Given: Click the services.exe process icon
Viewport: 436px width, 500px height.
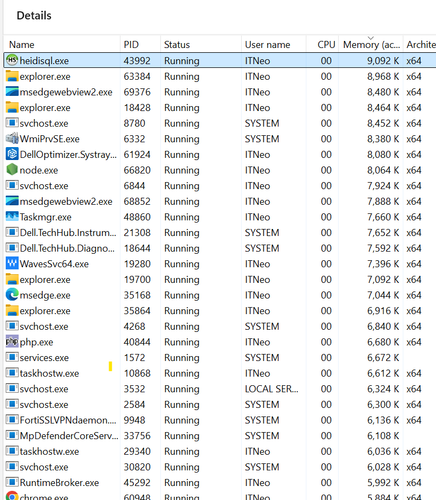Looking at the screenshot, I should [12, 357].
